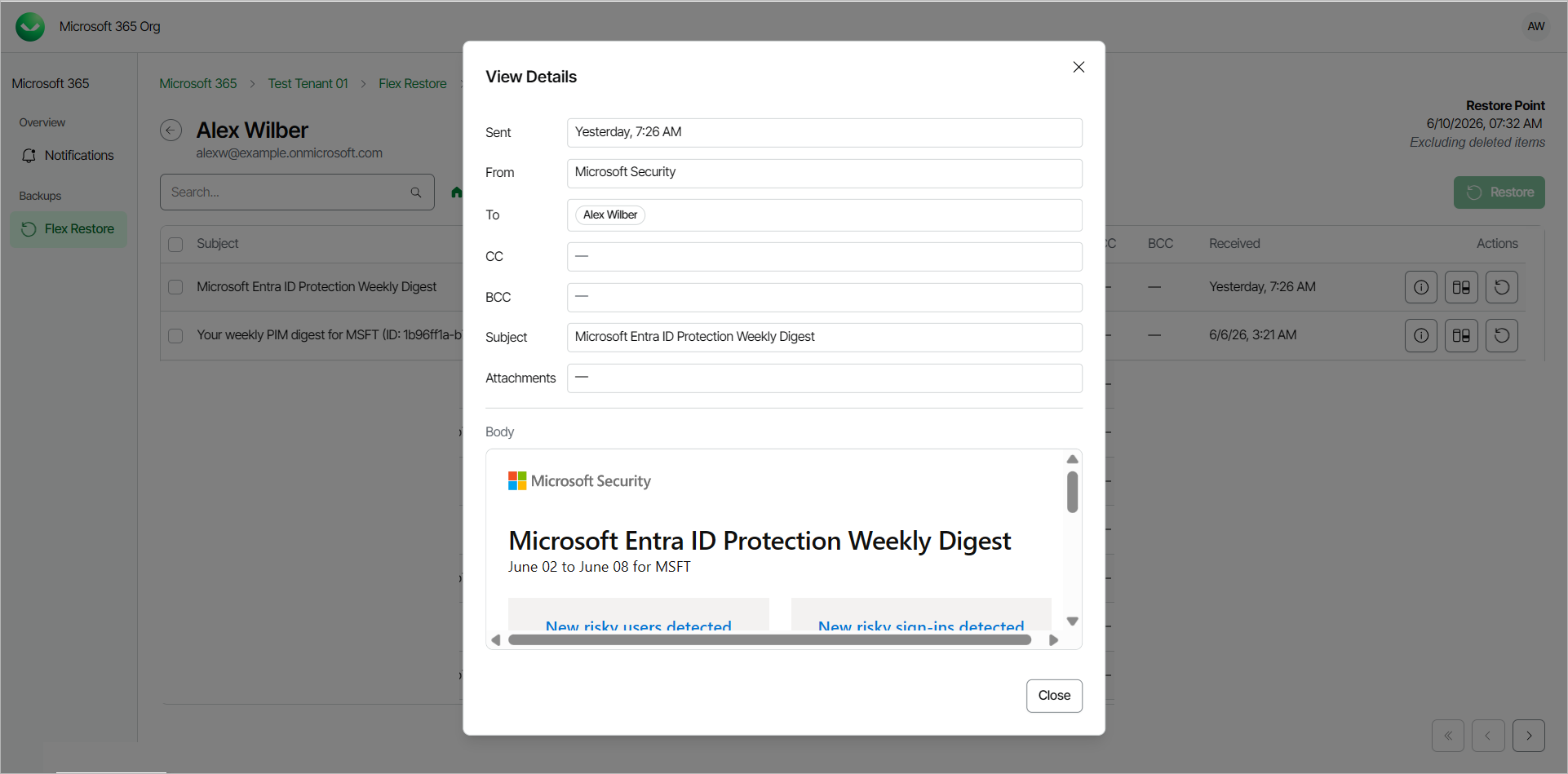Viewport: 1568px width, 774px height.
Task: Click body scroll left arrow
Action: pos(496,640)
